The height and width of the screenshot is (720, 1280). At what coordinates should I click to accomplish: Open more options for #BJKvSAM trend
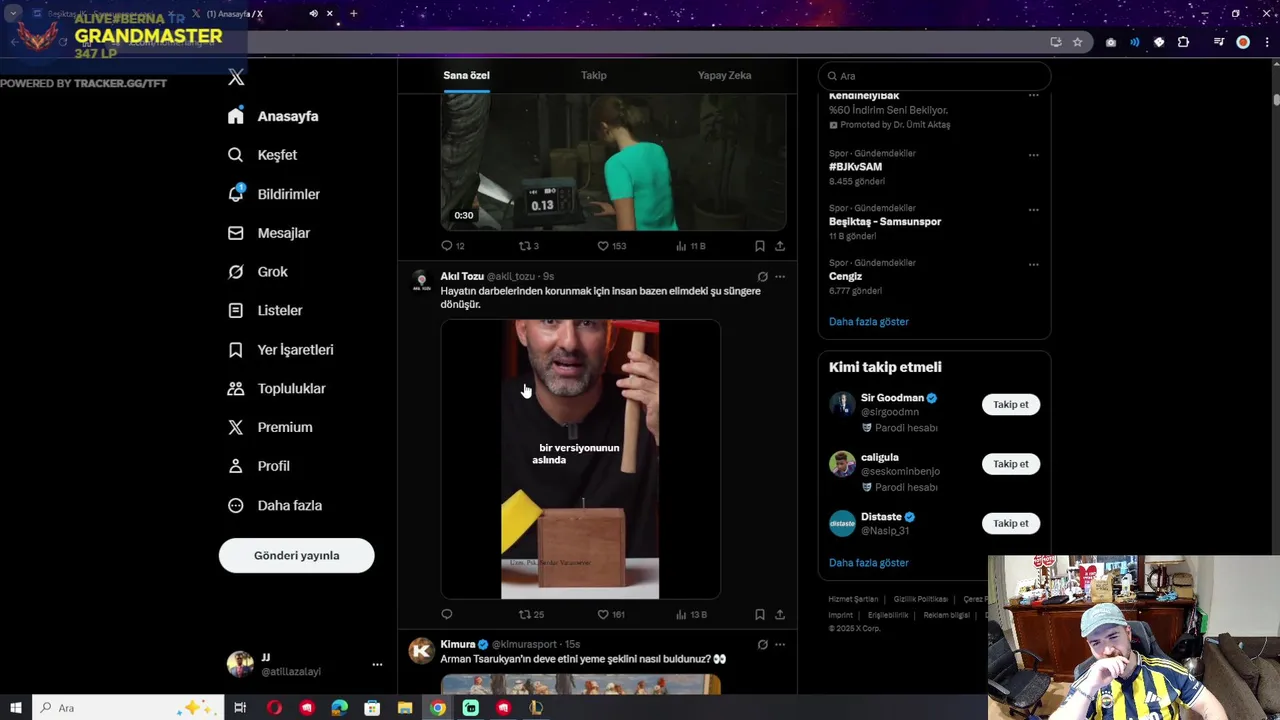click(1033, 155)
